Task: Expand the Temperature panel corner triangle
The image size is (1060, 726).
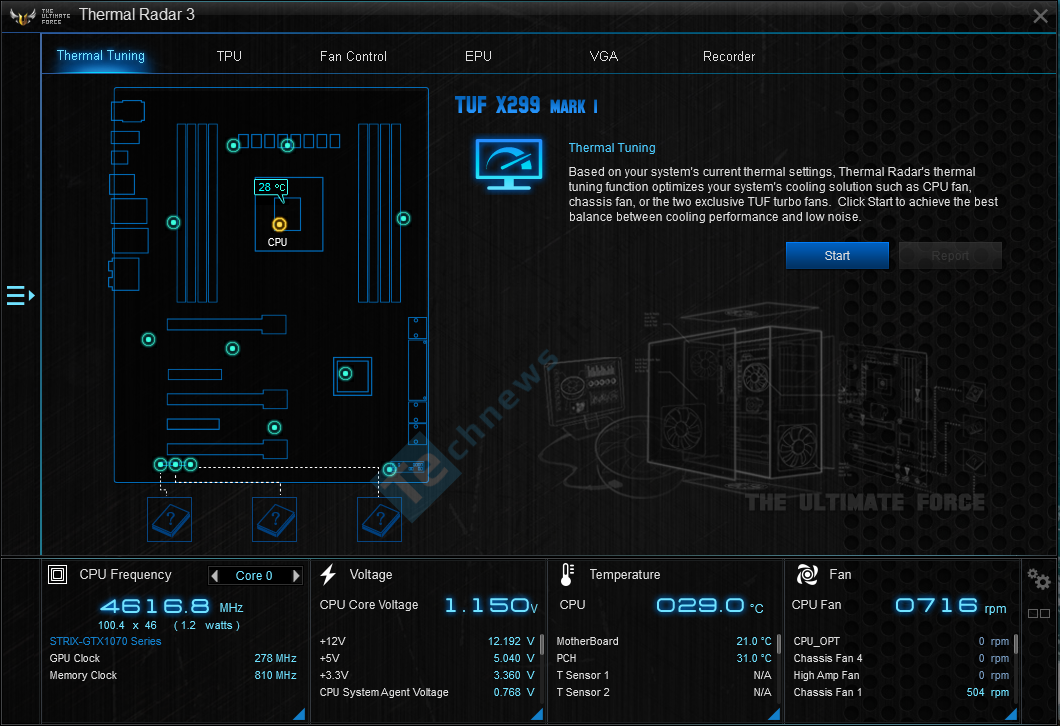Action: point(774,713)
